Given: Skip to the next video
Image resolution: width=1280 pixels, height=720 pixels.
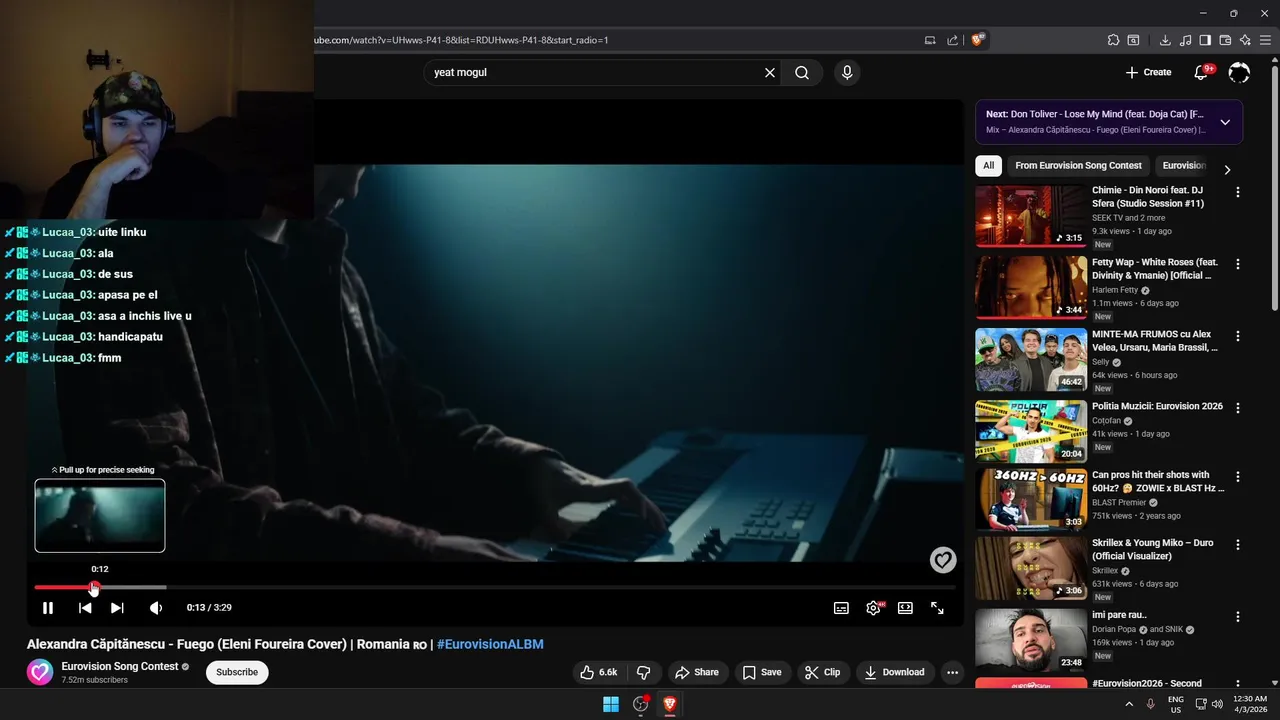Looking at the screenshot, I should click(117, 608).
